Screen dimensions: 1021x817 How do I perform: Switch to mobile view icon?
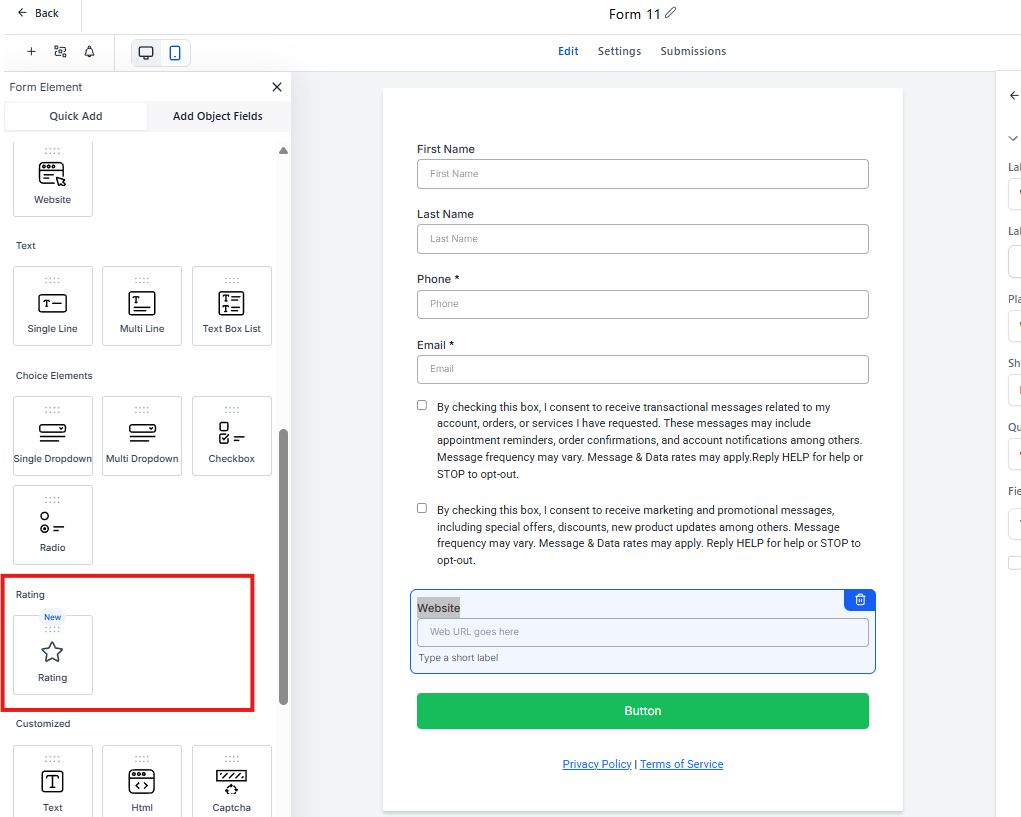click(175, 53)
